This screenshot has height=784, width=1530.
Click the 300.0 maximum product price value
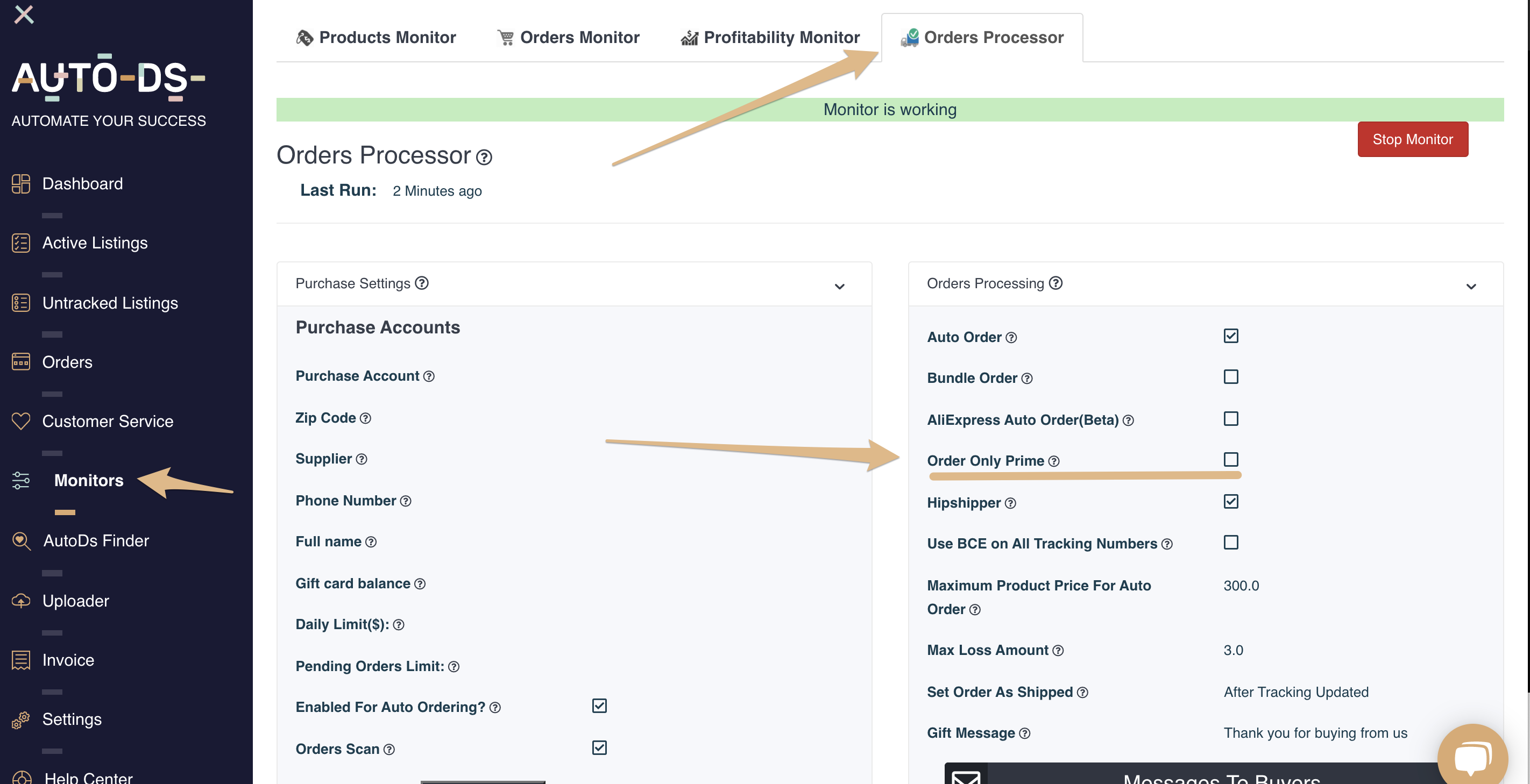(x=1241, y=586)
